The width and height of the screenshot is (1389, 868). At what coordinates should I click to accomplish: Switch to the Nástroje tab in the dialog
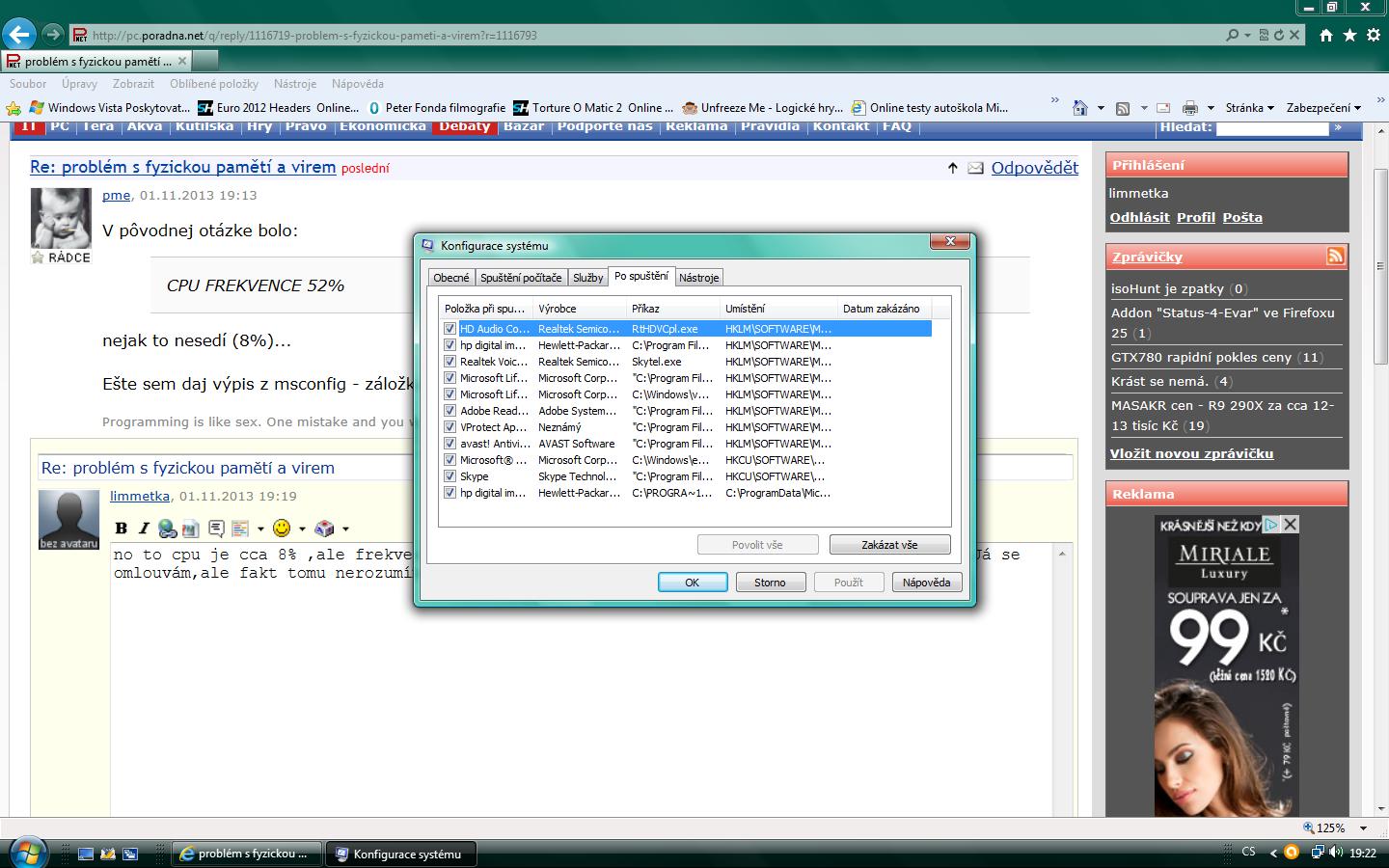coord(698,278)
